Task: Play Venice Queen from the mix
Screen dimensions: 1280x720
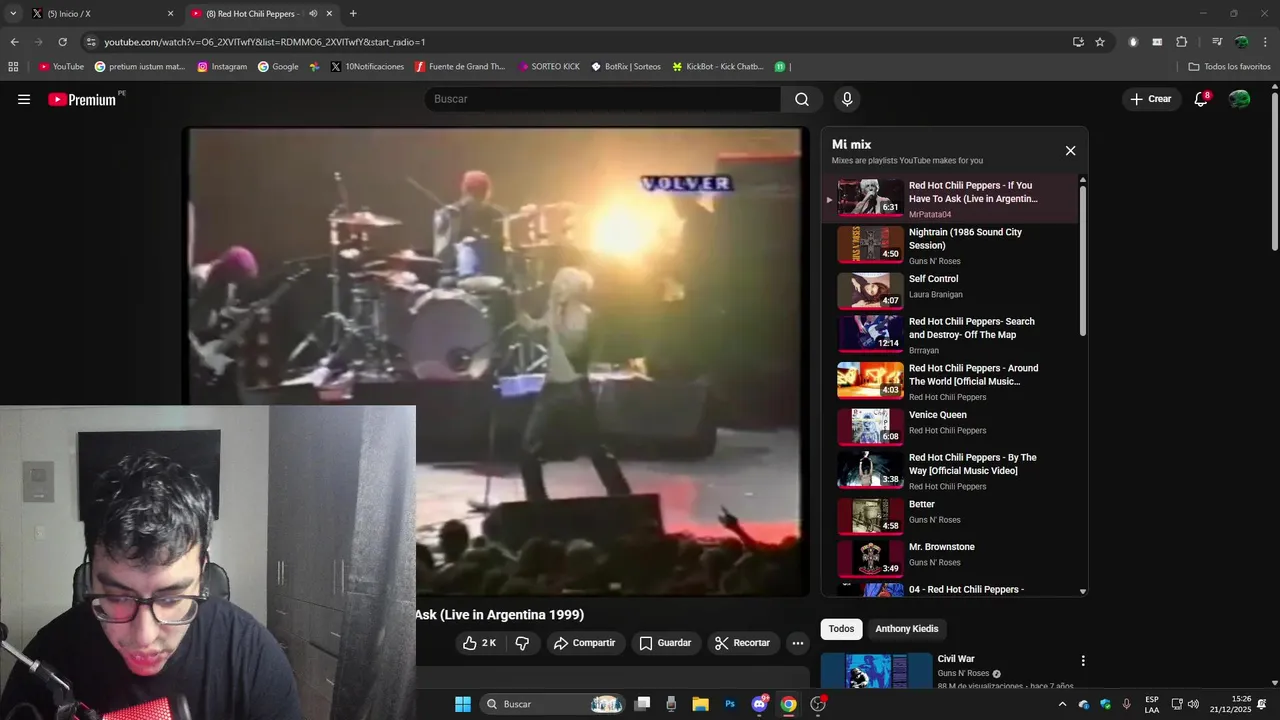Action: 950,426
